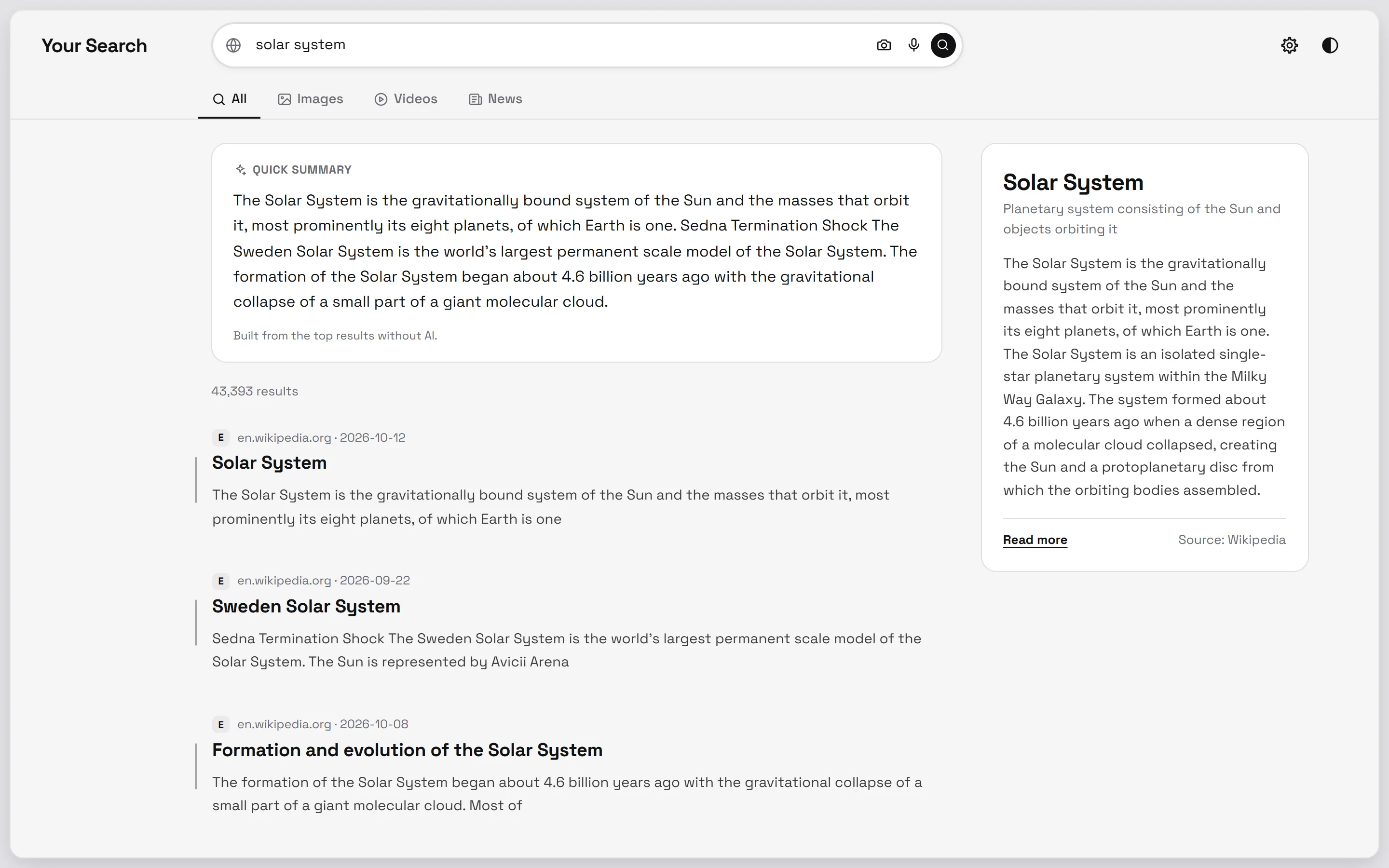Screen dimensions: 1389x868
Task: Click Read more in the knowledge panel
Action: click(1035, 540)
